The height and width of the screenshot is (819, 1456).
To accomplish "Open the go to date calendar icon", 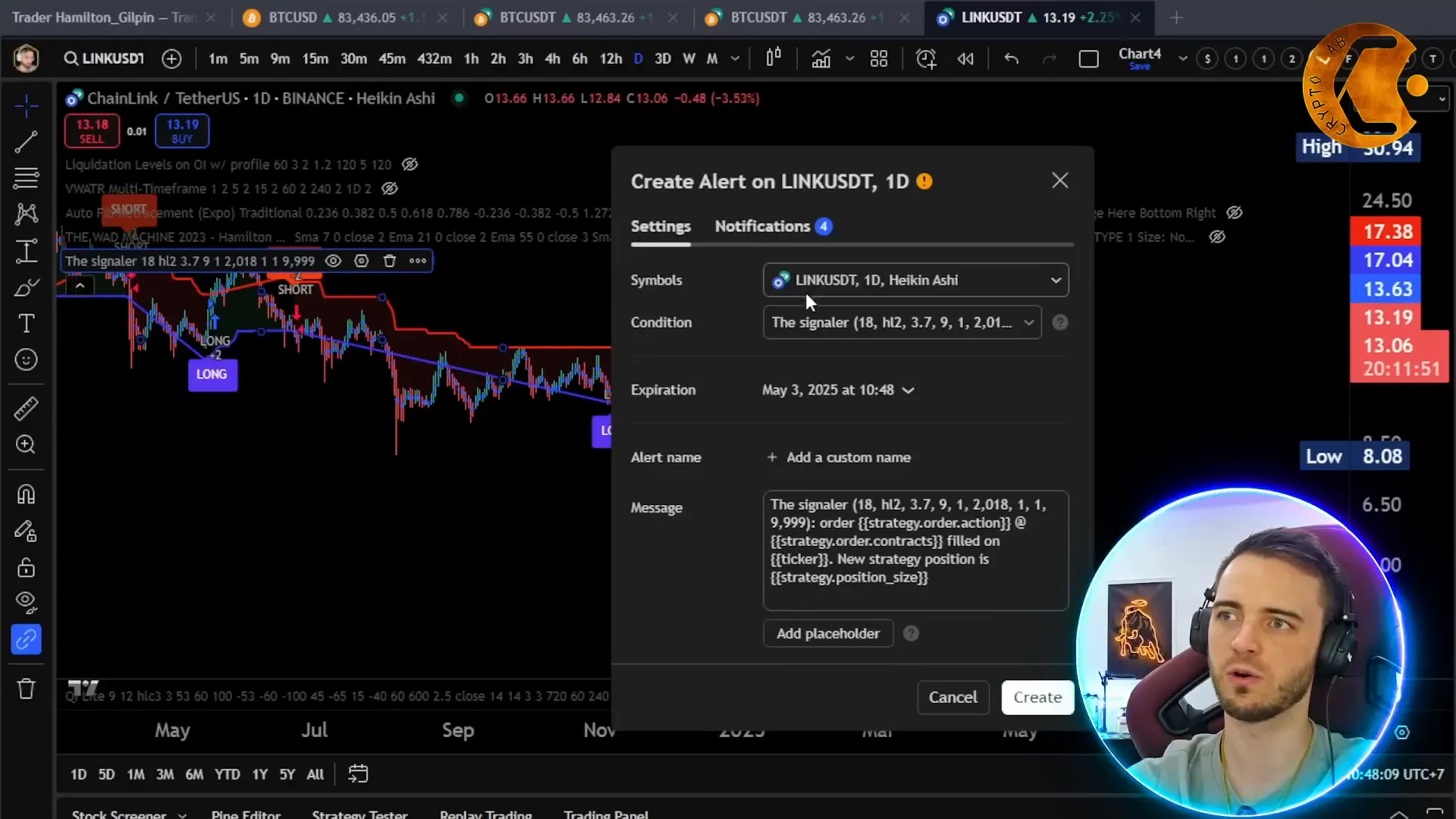I will tap(358, 774).
